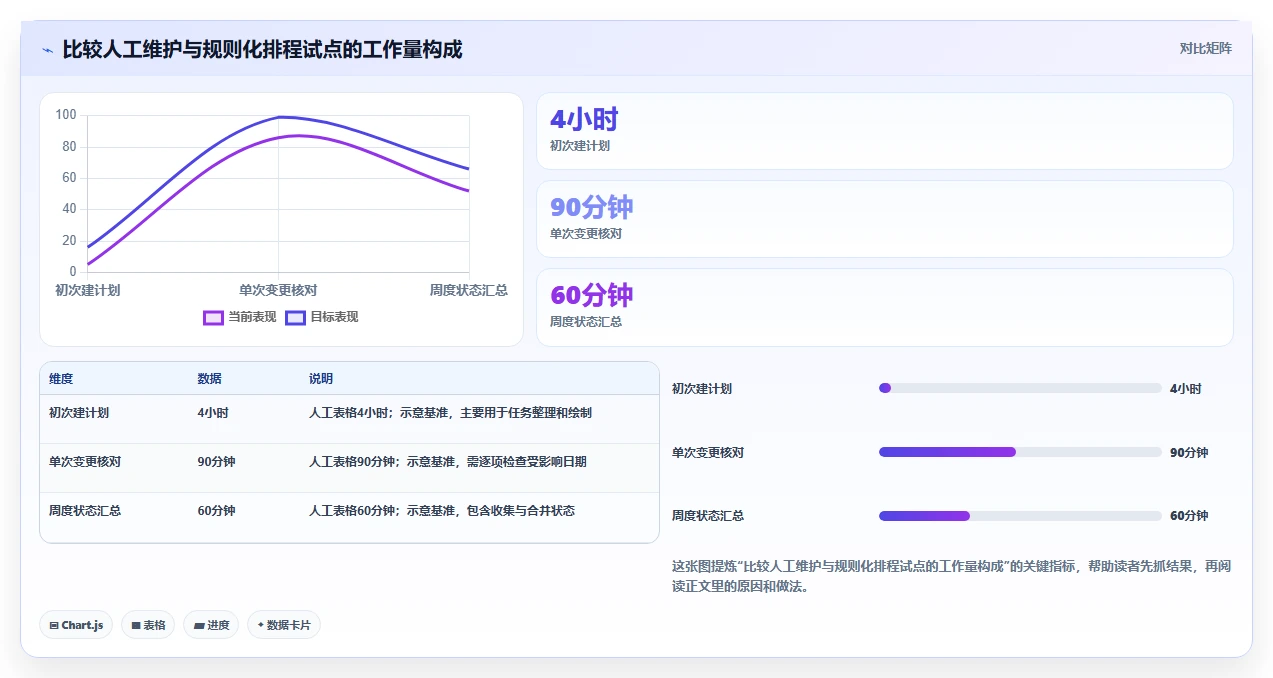Screen dimensions: 1273x678
Task: Click the 60分钟 table data cell
Action: (x=217, y=510)
